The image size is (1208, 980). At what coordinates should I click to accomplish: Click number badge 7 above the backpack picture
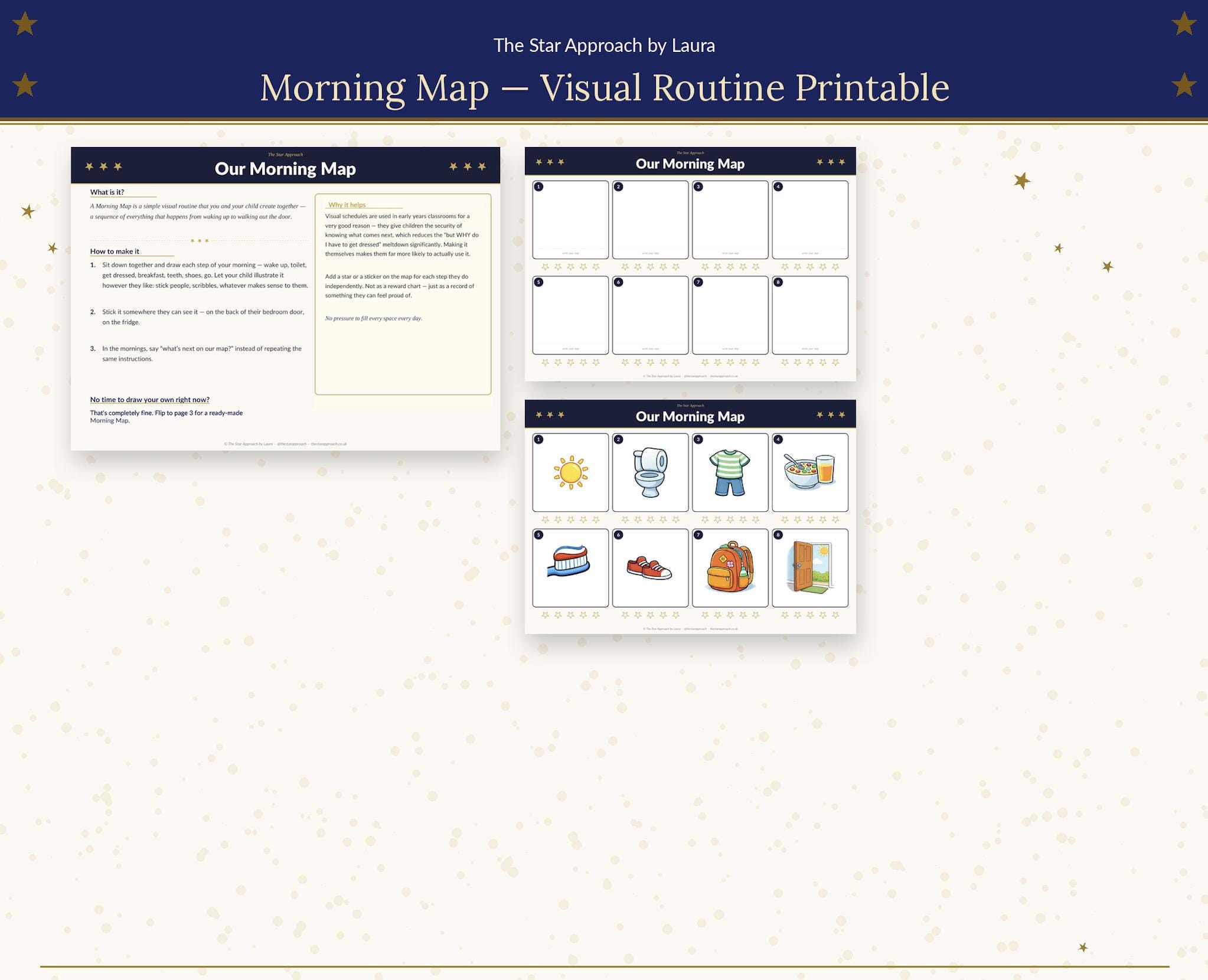coord(698,535)
